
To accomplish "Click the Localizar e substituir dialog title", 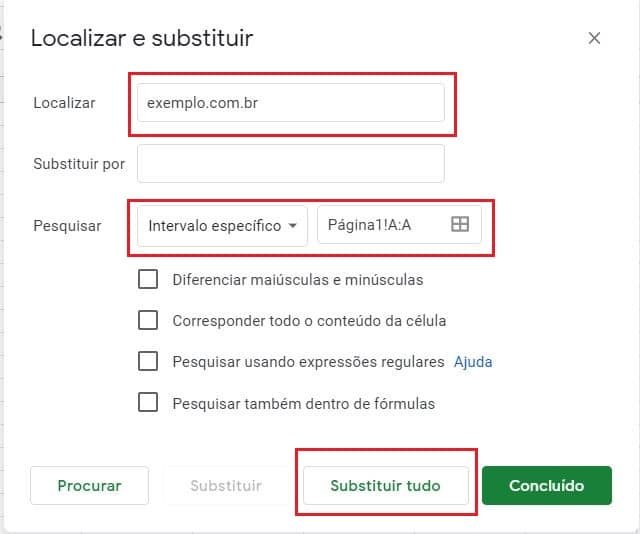I will click(142, 39).
